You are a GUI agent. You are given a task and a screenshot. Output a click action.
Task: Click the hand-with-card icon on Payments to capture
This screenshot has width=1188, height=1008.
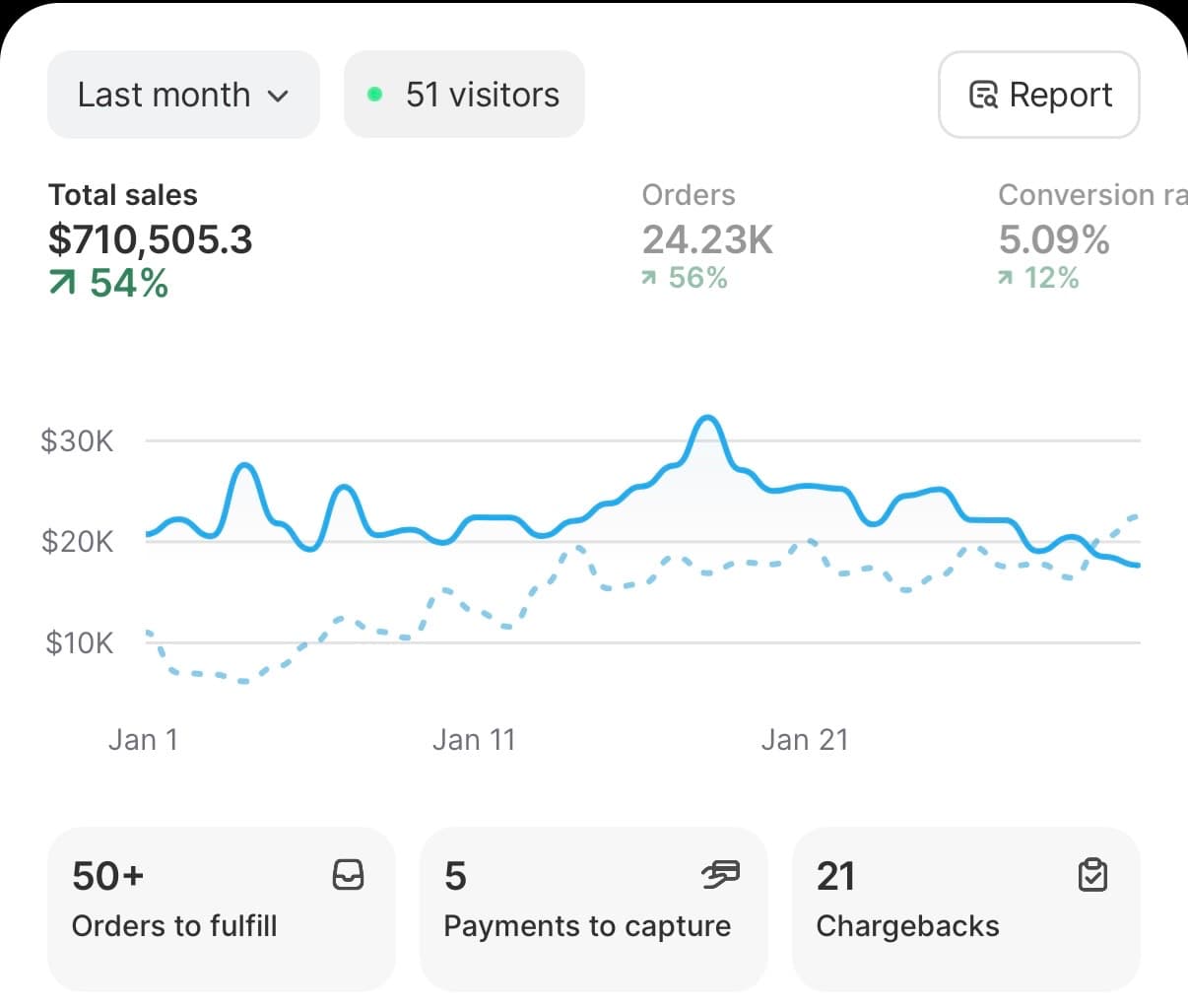click(722, 874)
